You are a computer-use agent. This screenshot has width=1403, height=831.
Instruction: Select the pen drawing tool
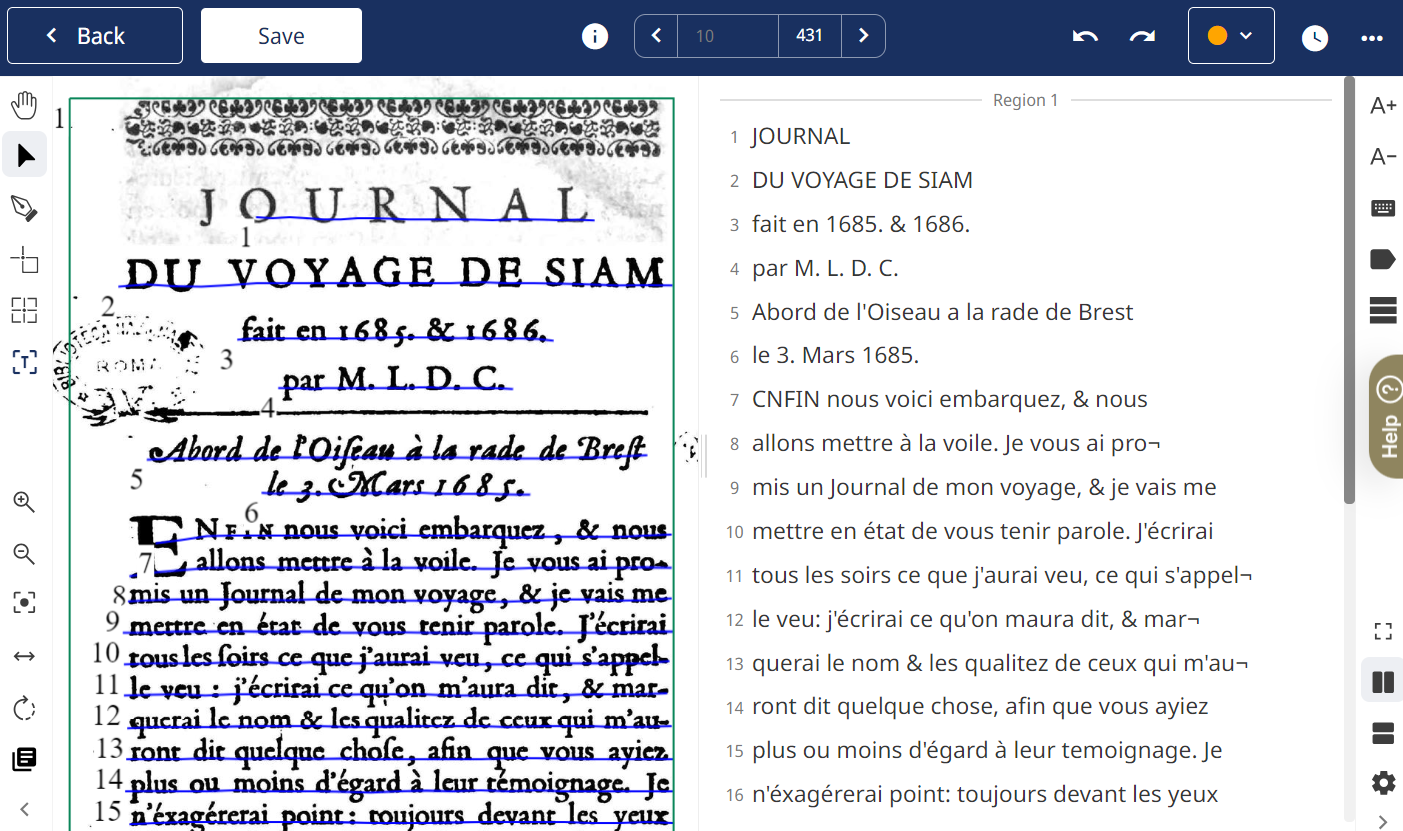pos(24,208)
